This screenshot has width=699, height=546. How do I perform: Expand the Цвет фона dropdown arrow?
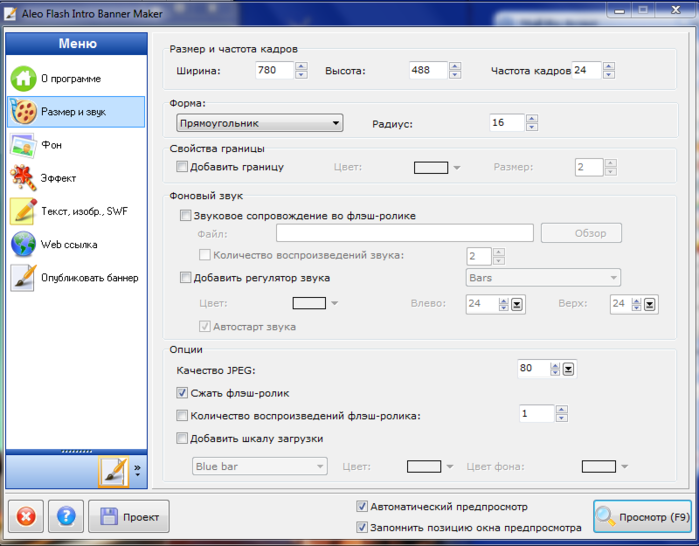click(624, 466)
